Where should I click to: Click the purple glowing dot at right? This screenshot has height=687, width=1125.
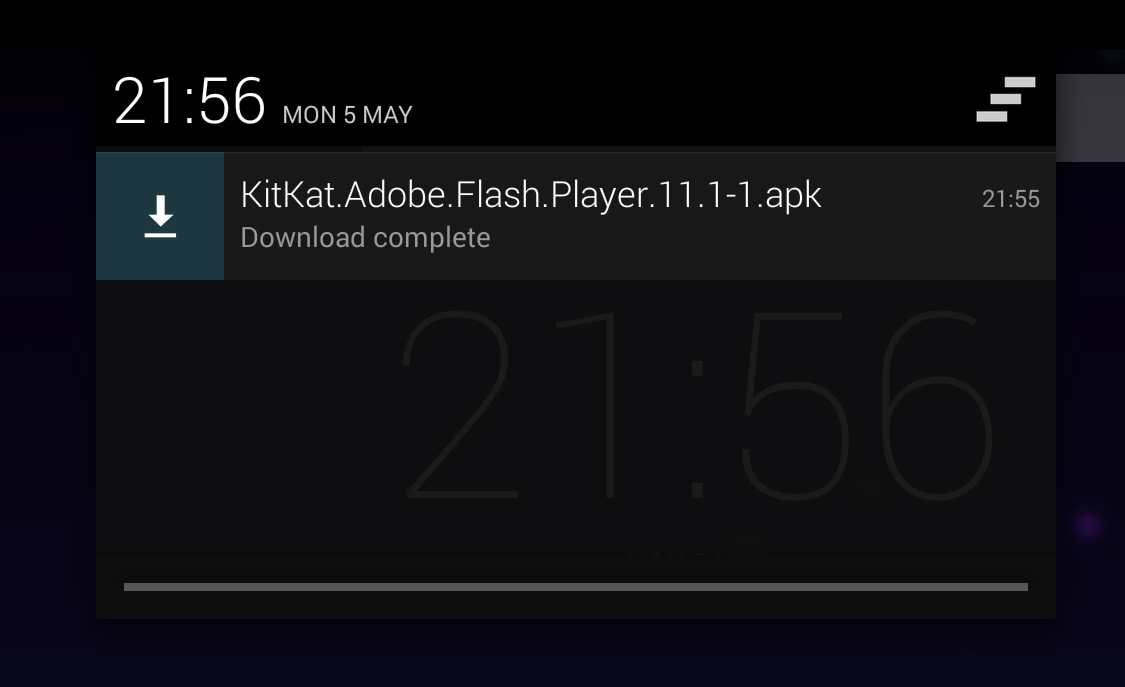[1088, 525]
